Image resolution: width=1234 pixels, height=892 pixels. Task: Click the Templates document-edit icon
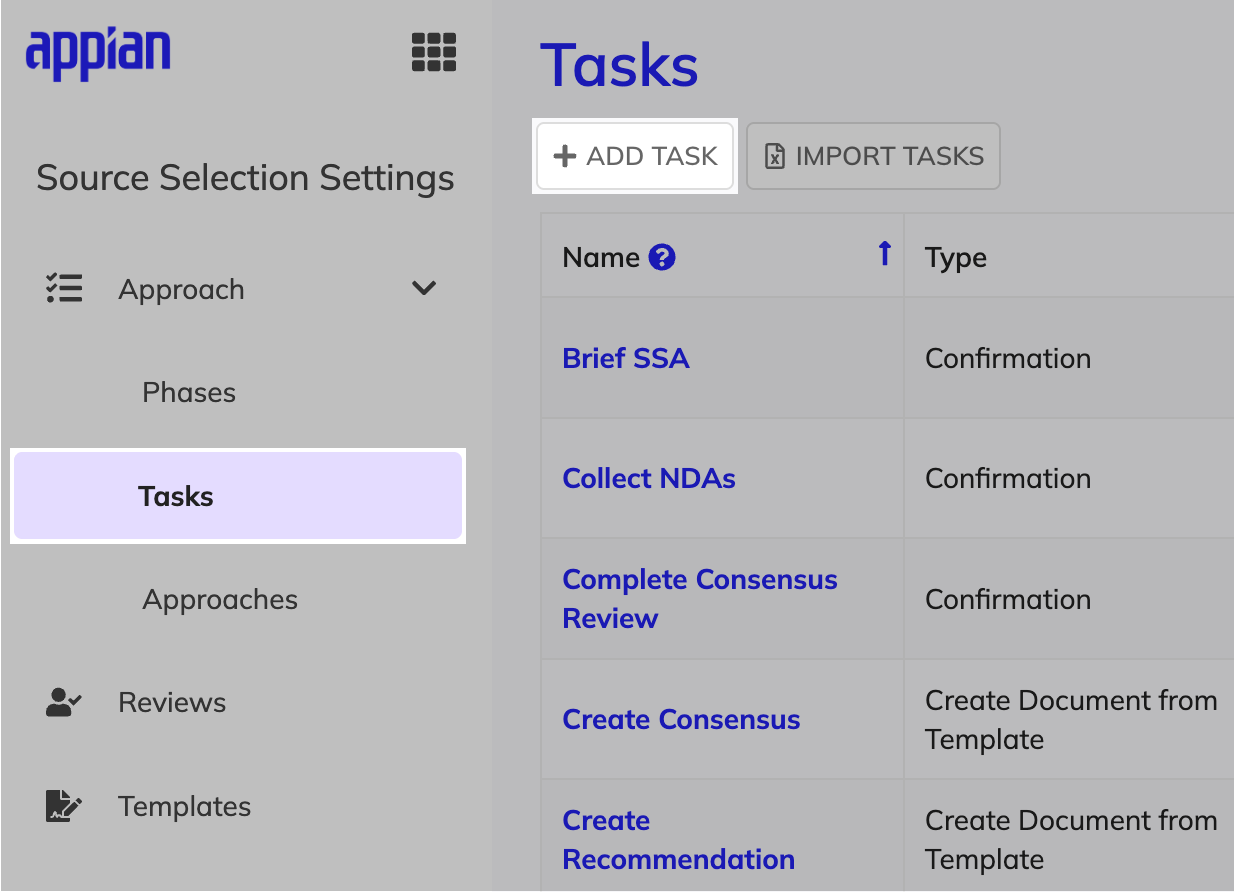pyautogui.click(x=65, y=806)
